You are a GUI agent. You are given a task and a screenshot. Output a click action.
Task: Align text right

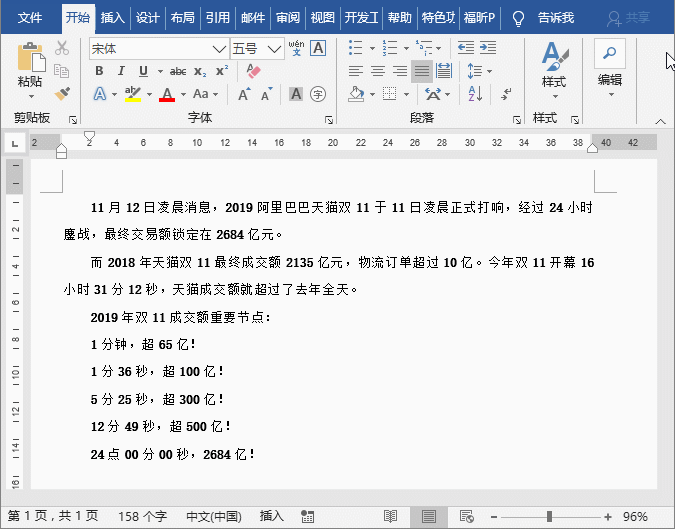point(399,71)
